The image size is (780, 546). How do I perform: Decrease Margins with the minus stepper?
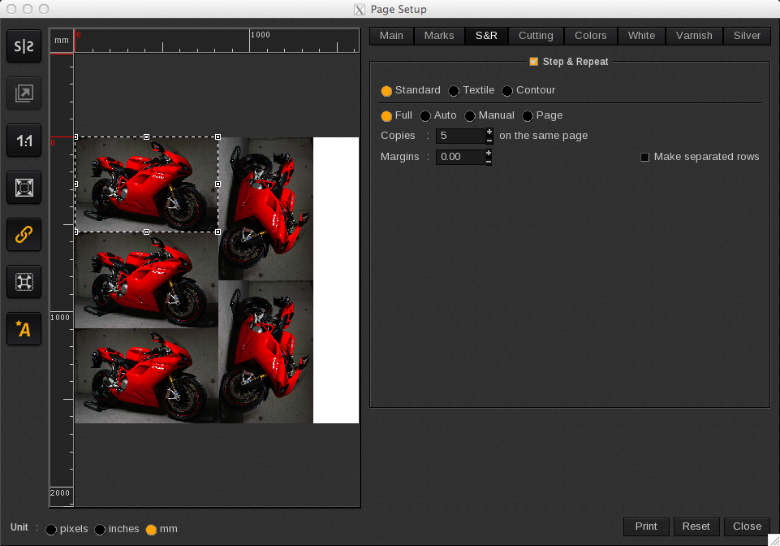489,161
